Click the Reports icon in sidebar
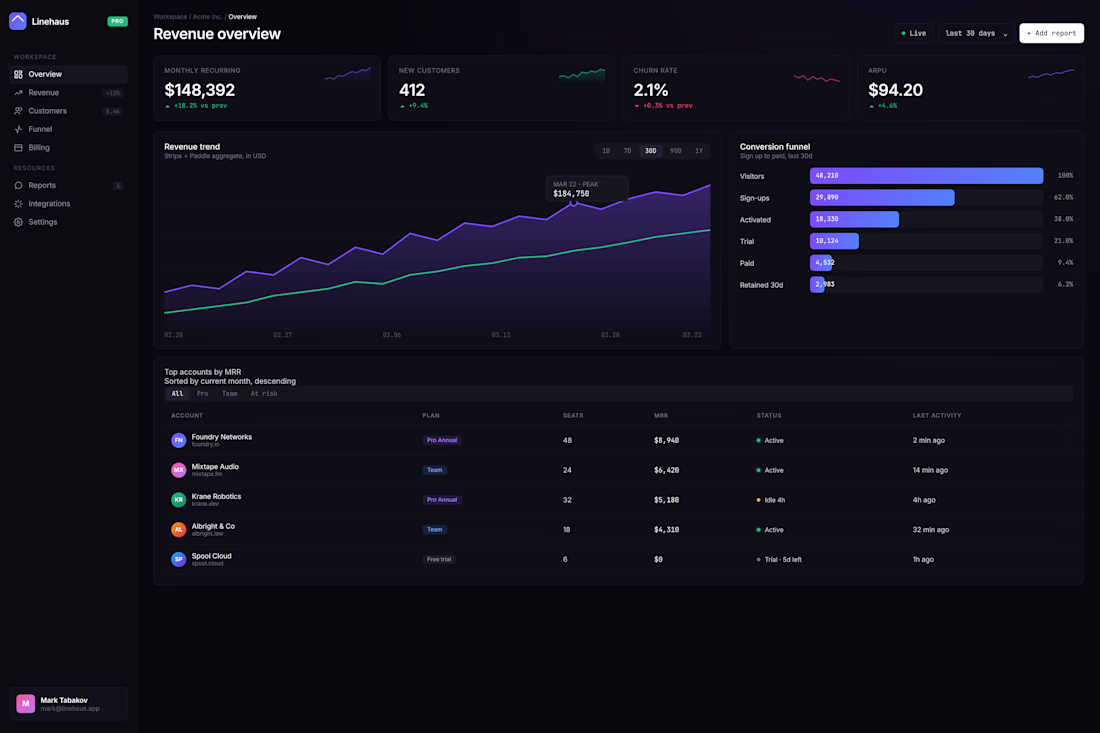This screenshot has width=1100, height=733. pos(18,185)
